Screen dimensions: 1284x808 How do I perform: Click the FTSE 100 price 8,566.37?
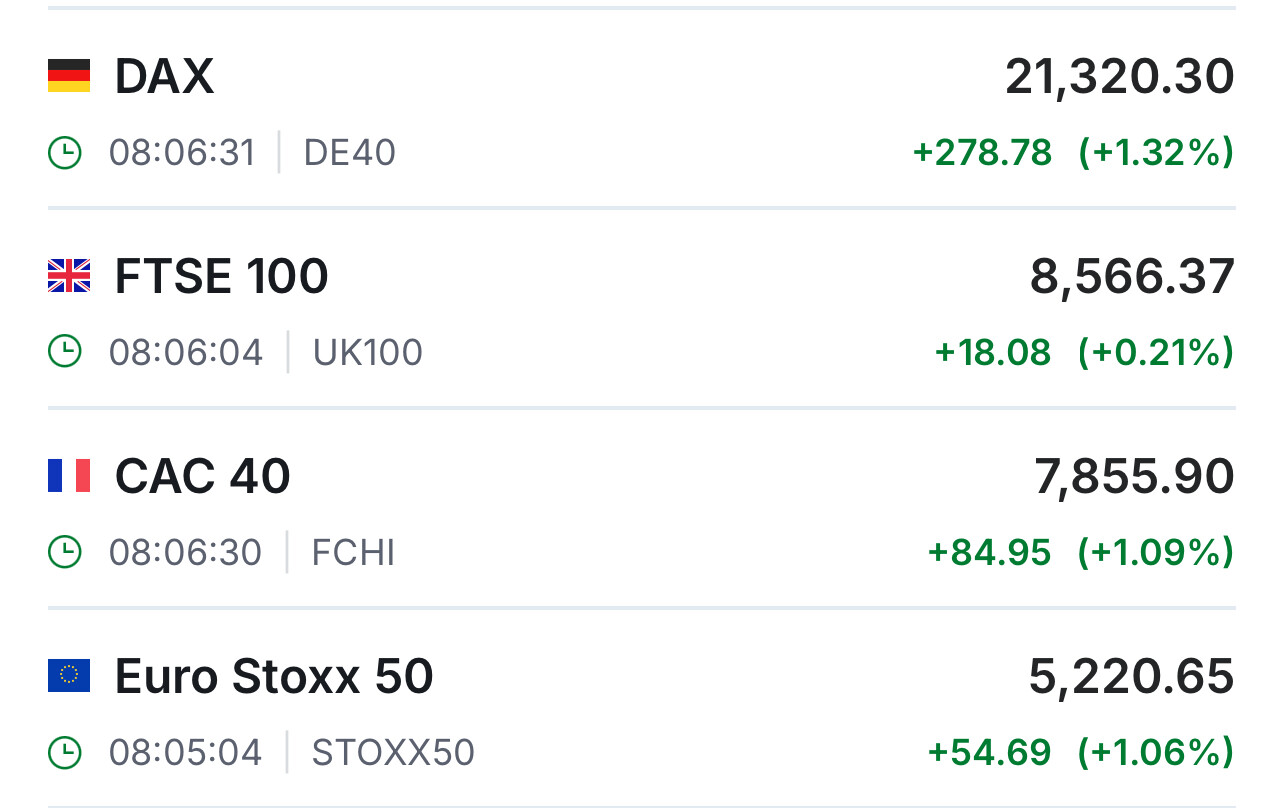tap(1132, 277)
